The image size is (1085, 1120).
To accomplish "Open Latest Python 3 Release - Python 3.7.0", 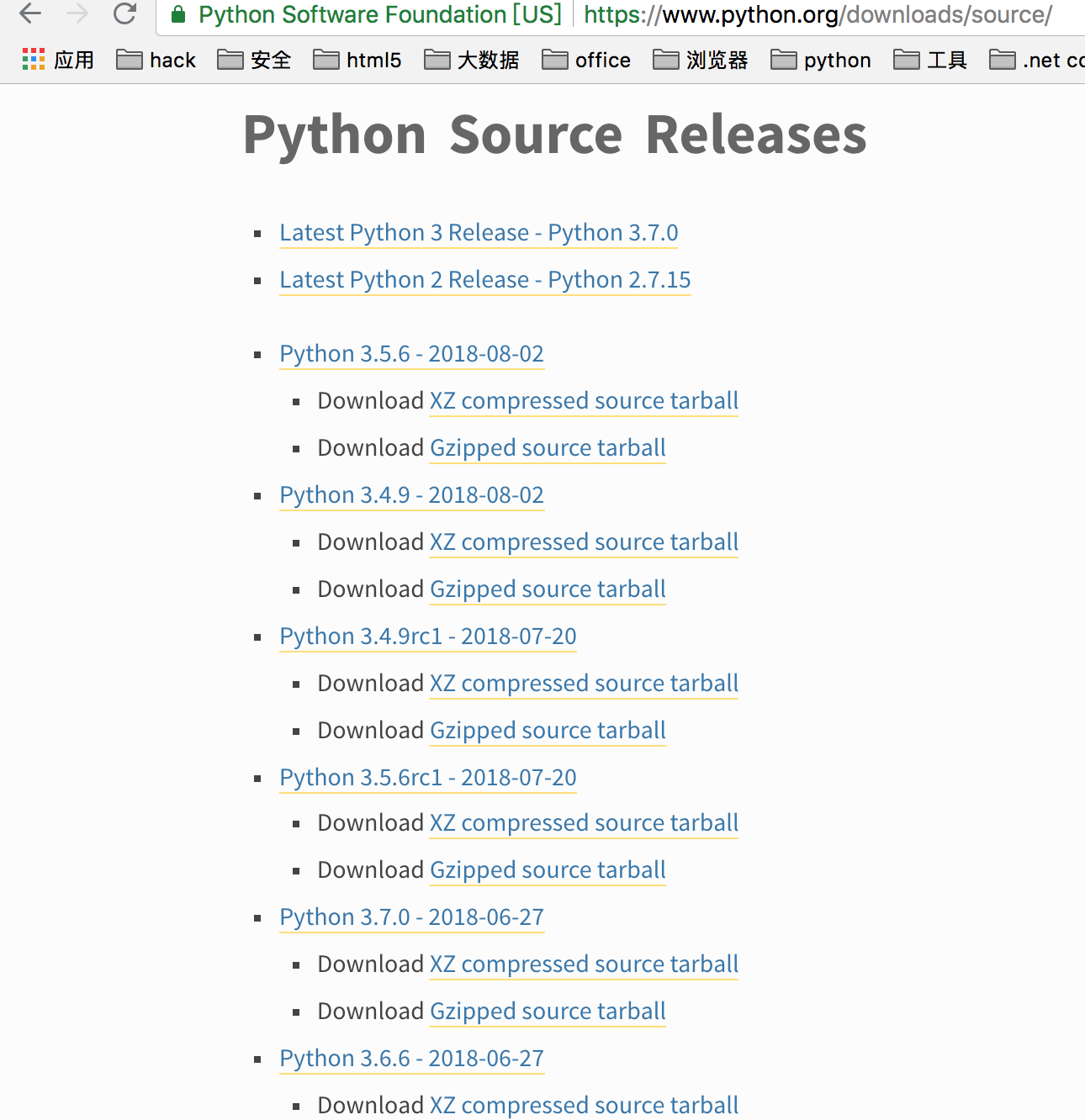I will click(x=479, y=232).
